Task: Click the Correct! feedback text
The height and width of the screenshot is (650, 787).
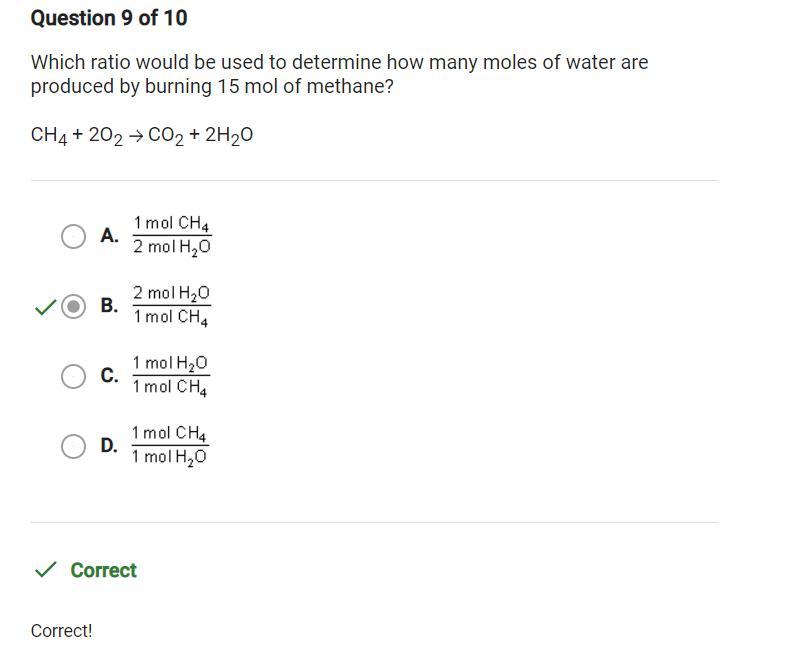Action: click(61, 631)
